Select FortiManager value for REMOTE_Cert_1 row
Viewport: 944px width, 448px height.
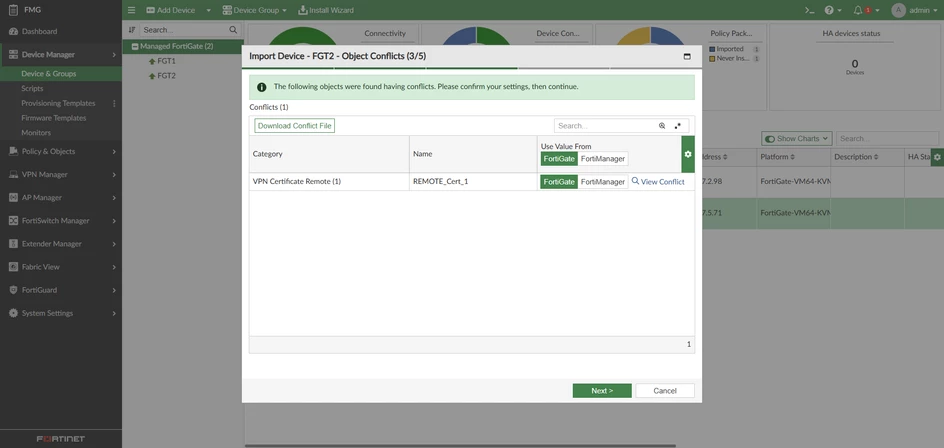tap(603, 181)
